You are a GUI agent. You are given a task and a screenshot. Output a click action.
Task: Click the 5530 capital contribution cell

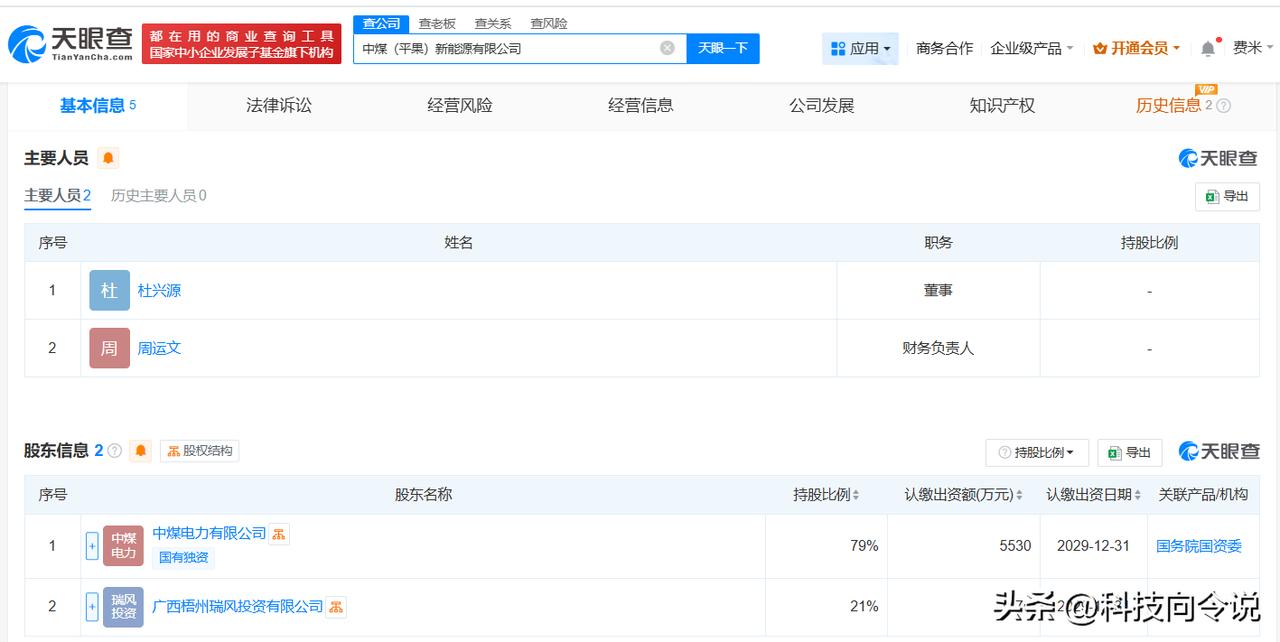(964, 546)
